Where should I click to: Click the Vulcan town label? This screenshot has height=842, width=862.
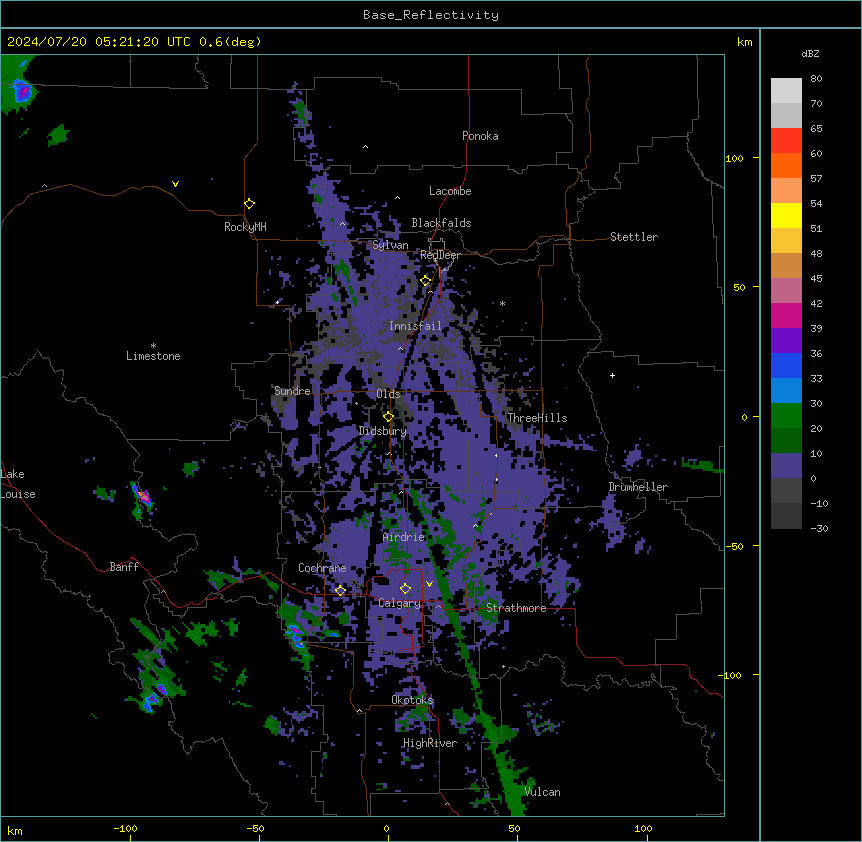pyautogui.click(x=543, y=792)
